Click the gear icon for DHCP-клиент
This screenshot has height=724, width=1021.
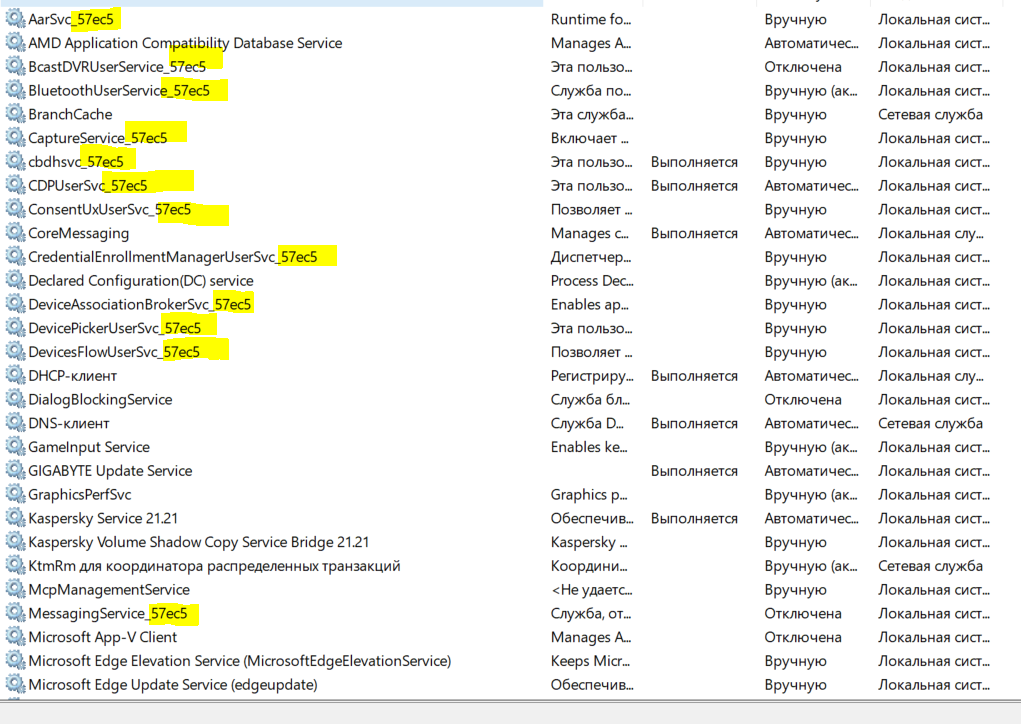point(16,376)
